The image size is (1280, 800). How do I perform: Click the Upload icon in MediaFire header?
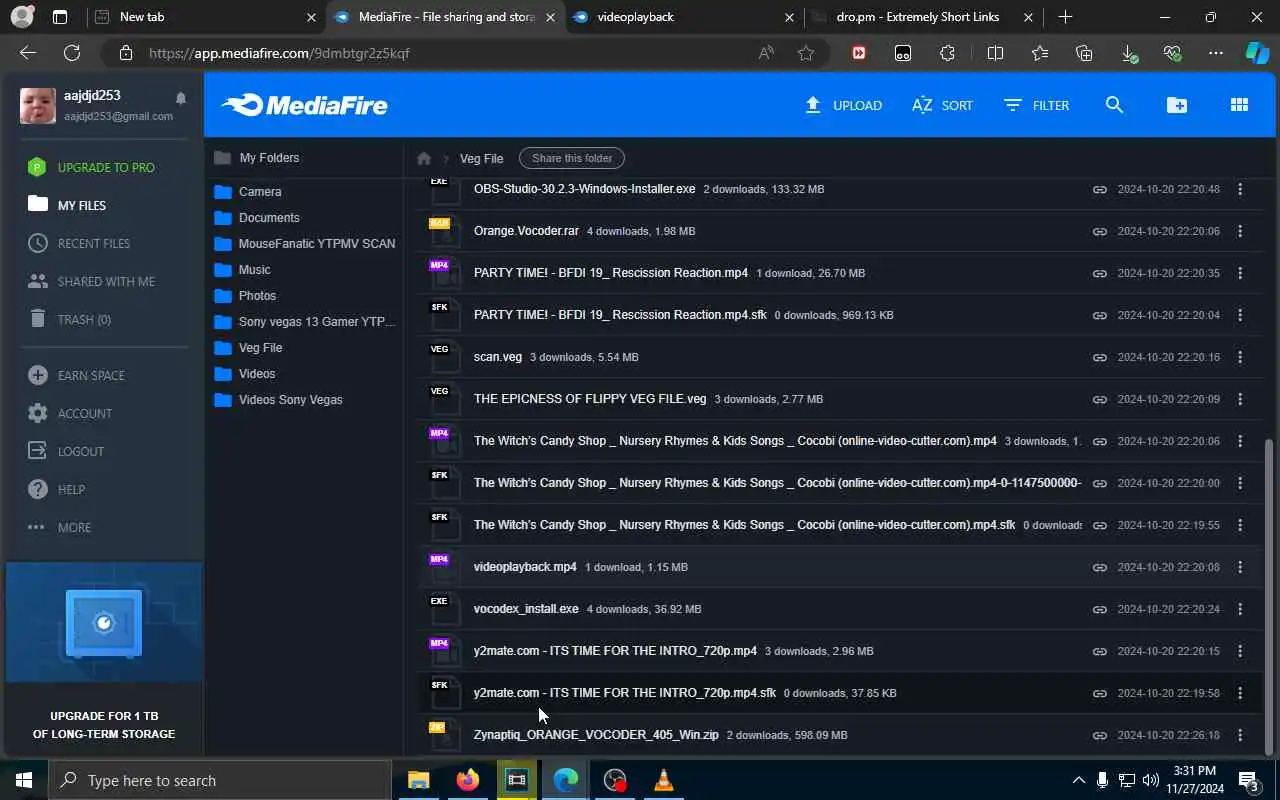point(813,105)
